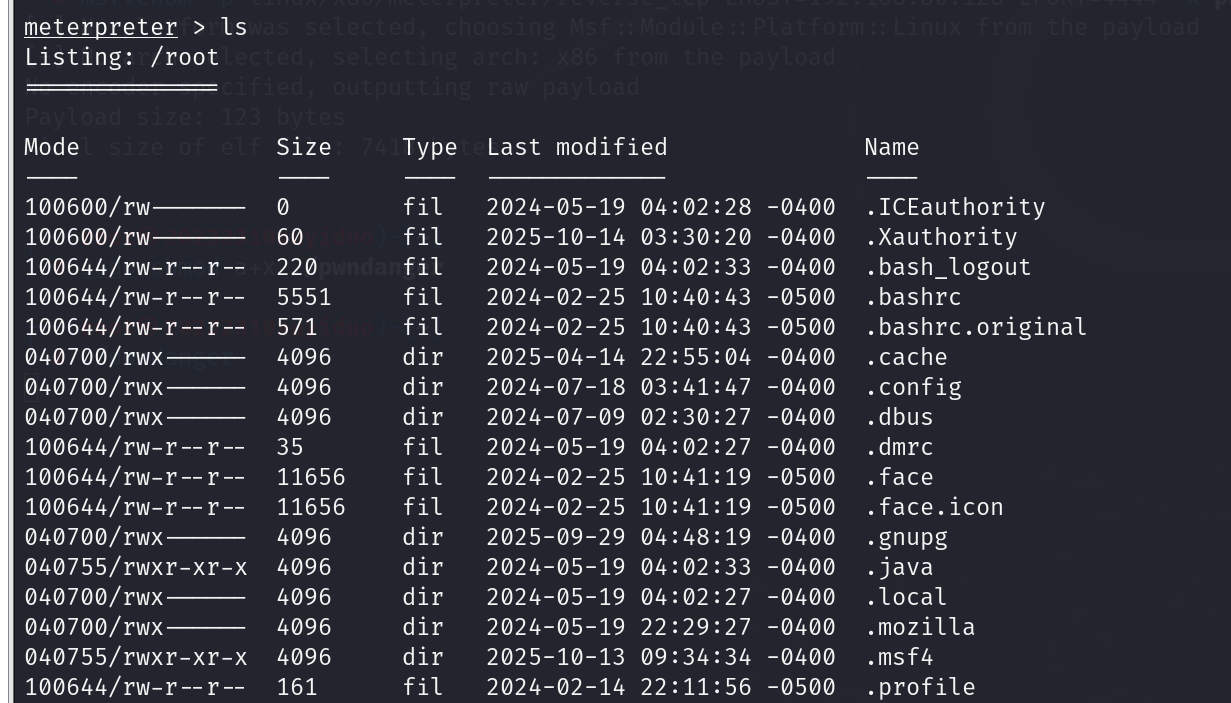The width and height of the screenshot is (1231, 703).
Task: Click the .java directory name
Action: pos(898,567)
